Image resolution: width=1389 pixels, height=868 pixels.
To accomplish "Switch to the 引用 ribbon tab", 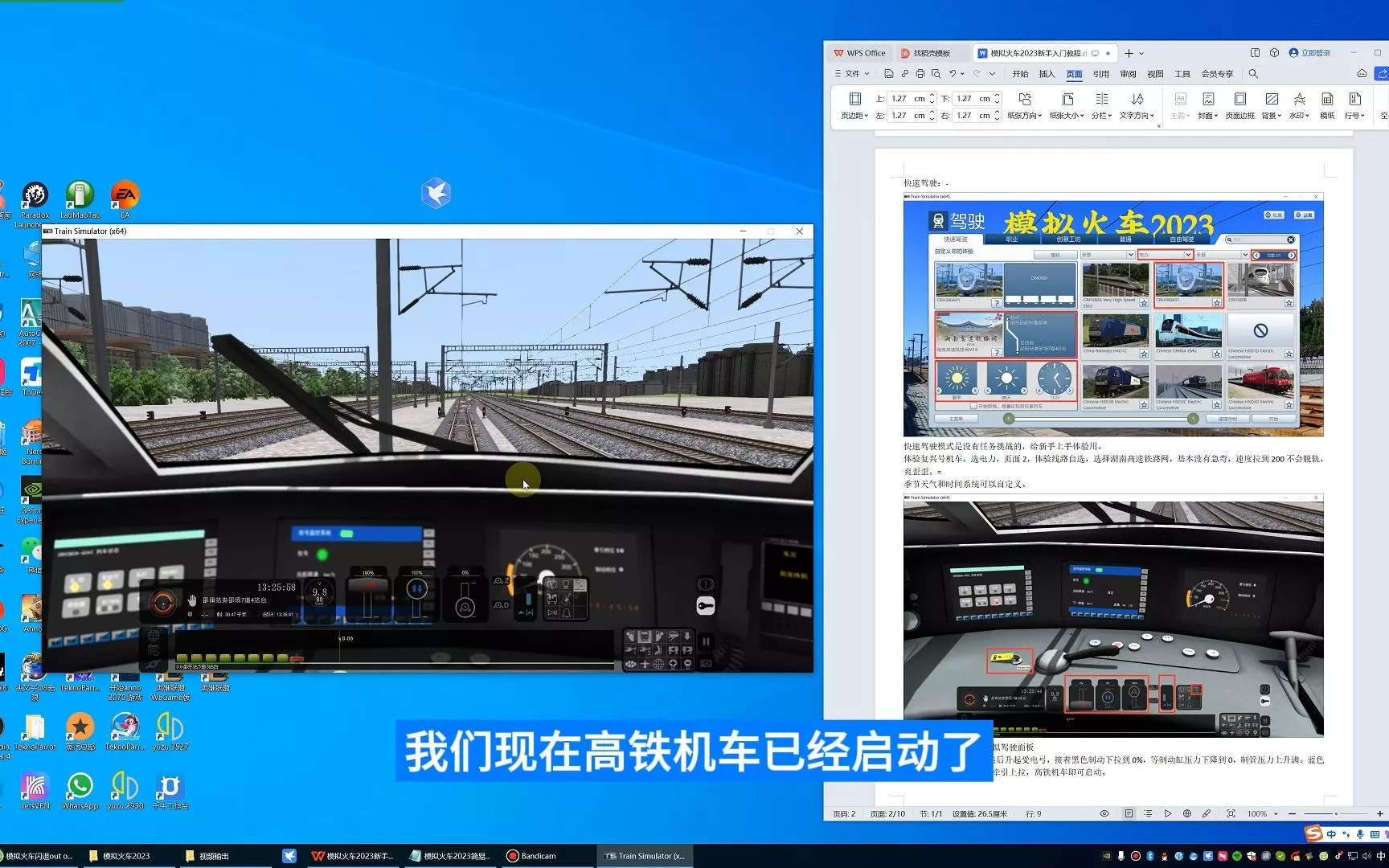I will click(1100, 74).
